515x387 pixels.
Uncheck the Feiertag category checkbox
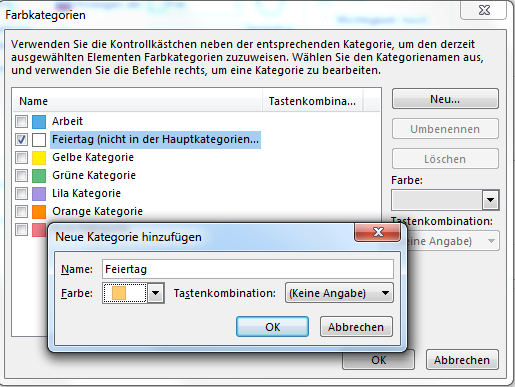(21, 140)
